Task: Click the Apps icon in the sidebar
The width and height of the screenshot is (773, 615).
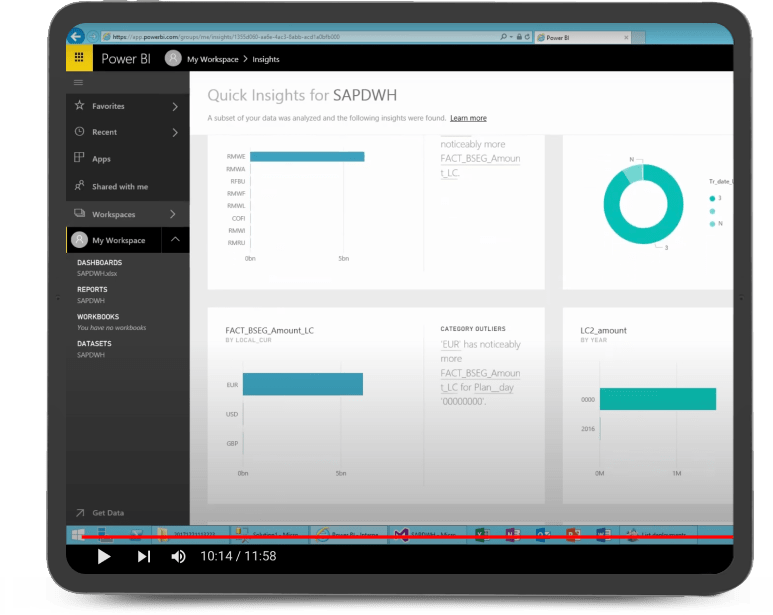Action: point(79,158)
